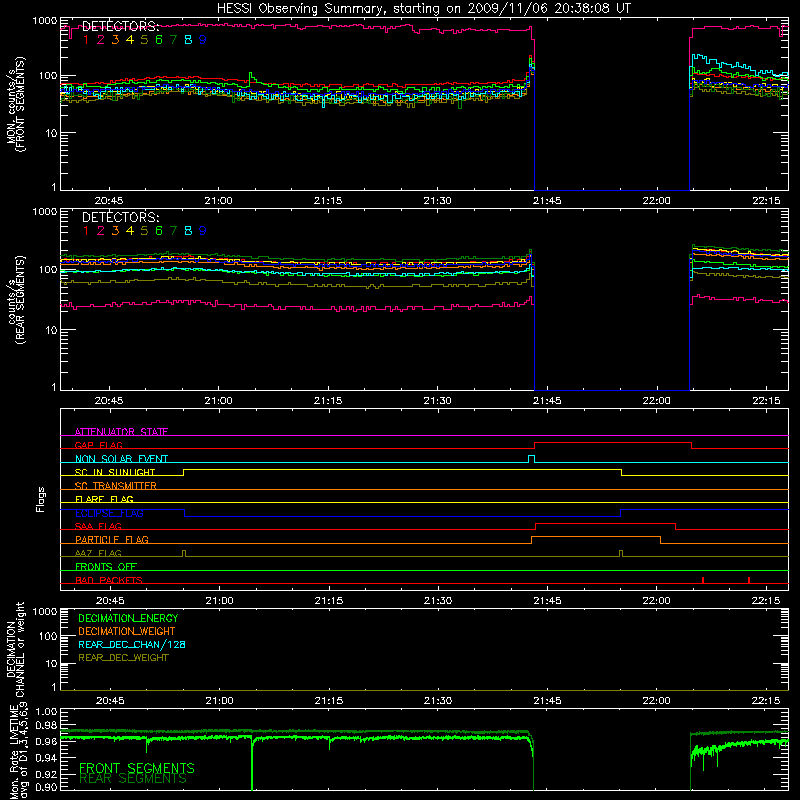This screenshot has width=800, height=800.
Task: Click the 0.98 value on the livetime axis
Action: tap(47, 725)
